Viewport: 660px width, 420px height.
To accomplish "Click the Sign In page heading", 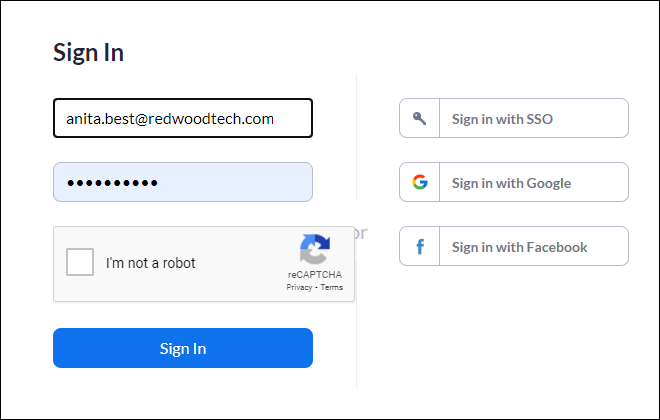I will [x=88, y=53].
